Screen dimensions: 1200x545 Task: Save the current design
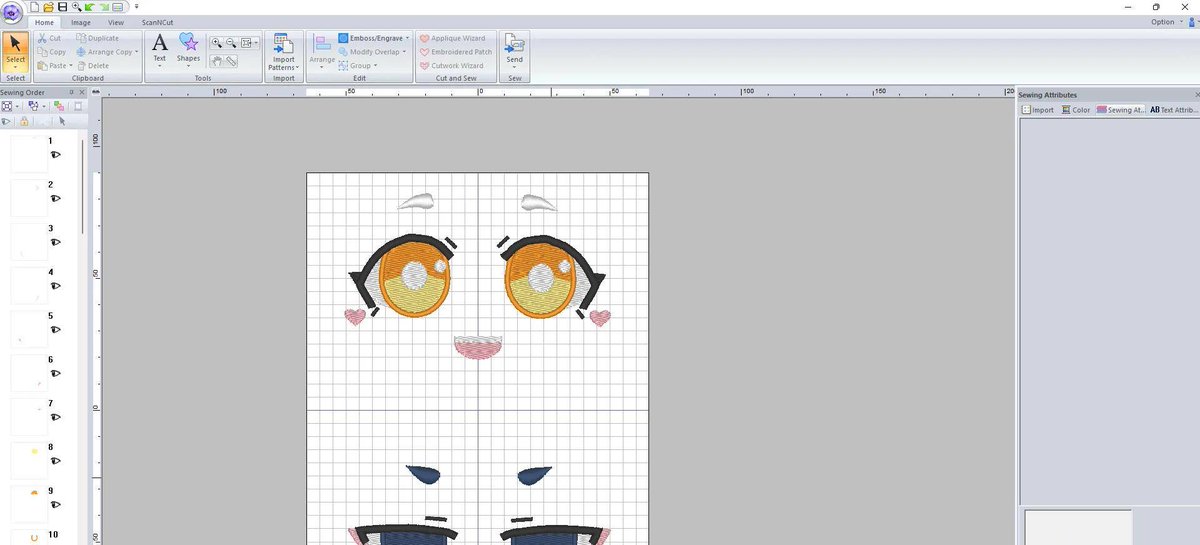62,7
